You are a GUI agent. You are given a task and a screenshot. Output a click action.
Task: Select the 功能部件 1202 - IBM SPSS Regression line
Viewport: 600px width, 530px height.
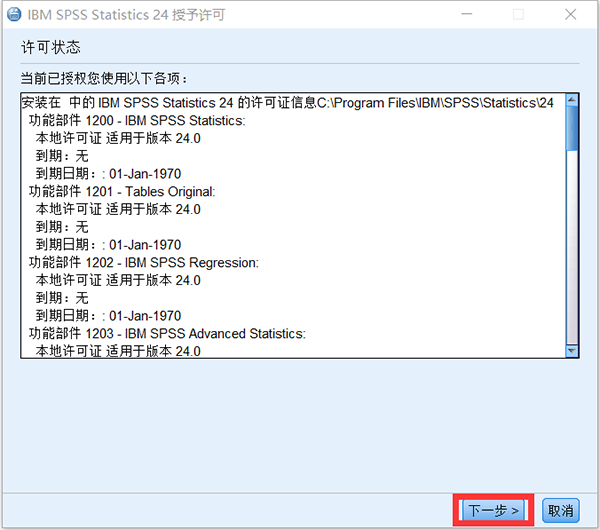click(144, 262)
